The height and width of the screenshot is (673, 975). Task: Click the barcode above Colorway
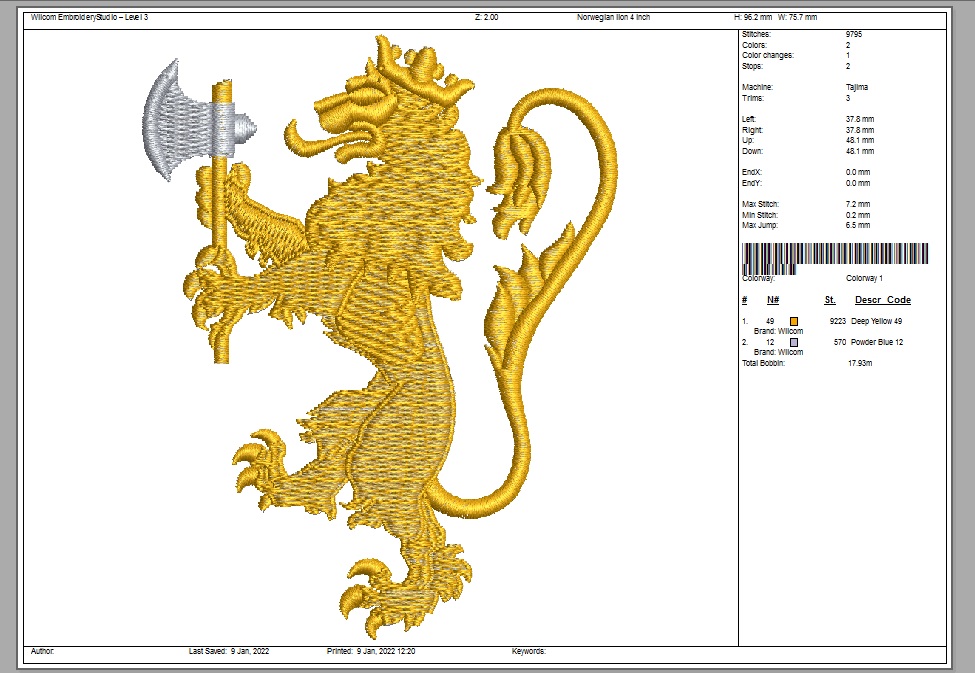[835, 256]
